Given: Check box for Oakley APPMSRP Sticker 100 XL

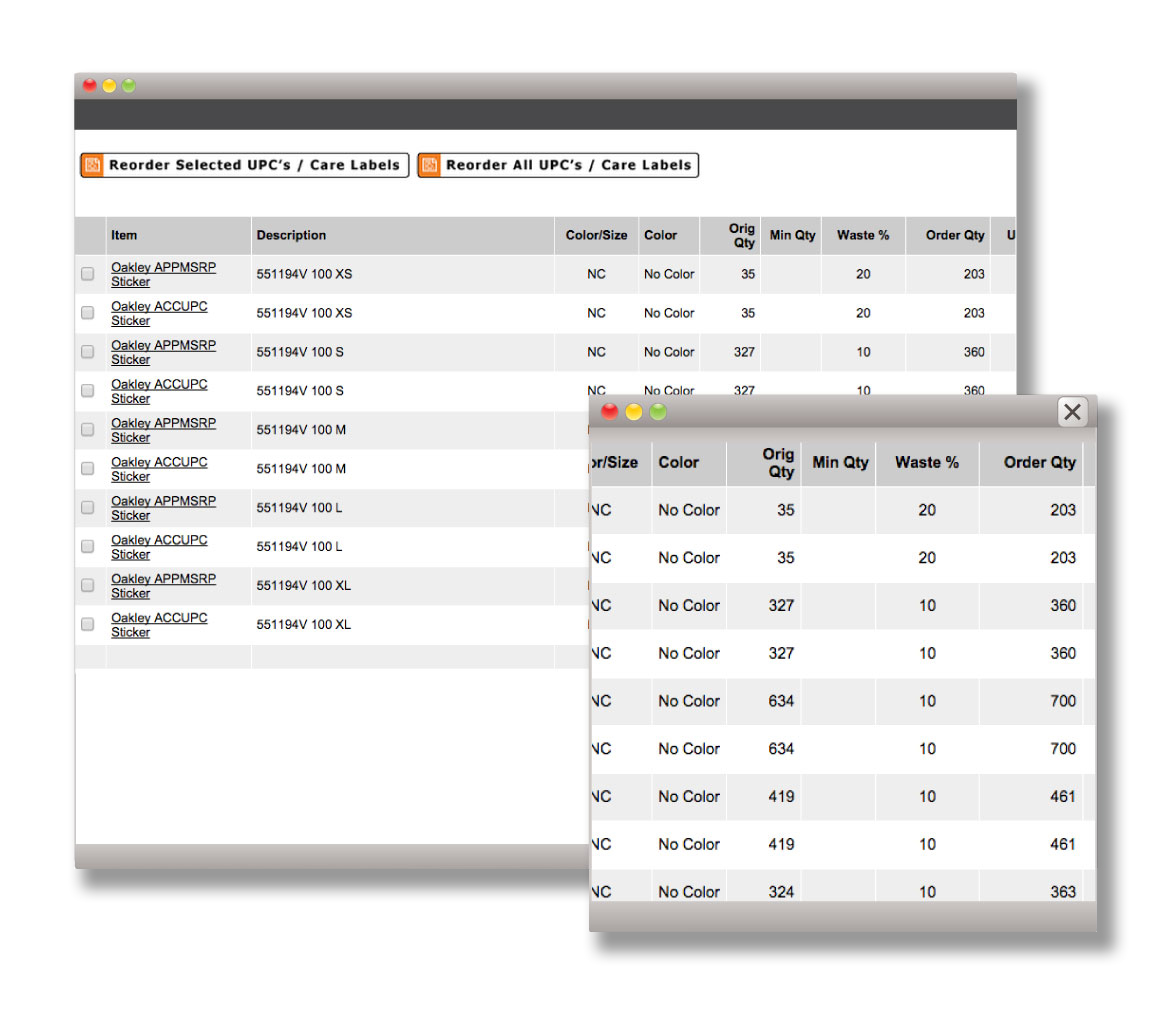Looking at the screenshot, I should (88, 585).
